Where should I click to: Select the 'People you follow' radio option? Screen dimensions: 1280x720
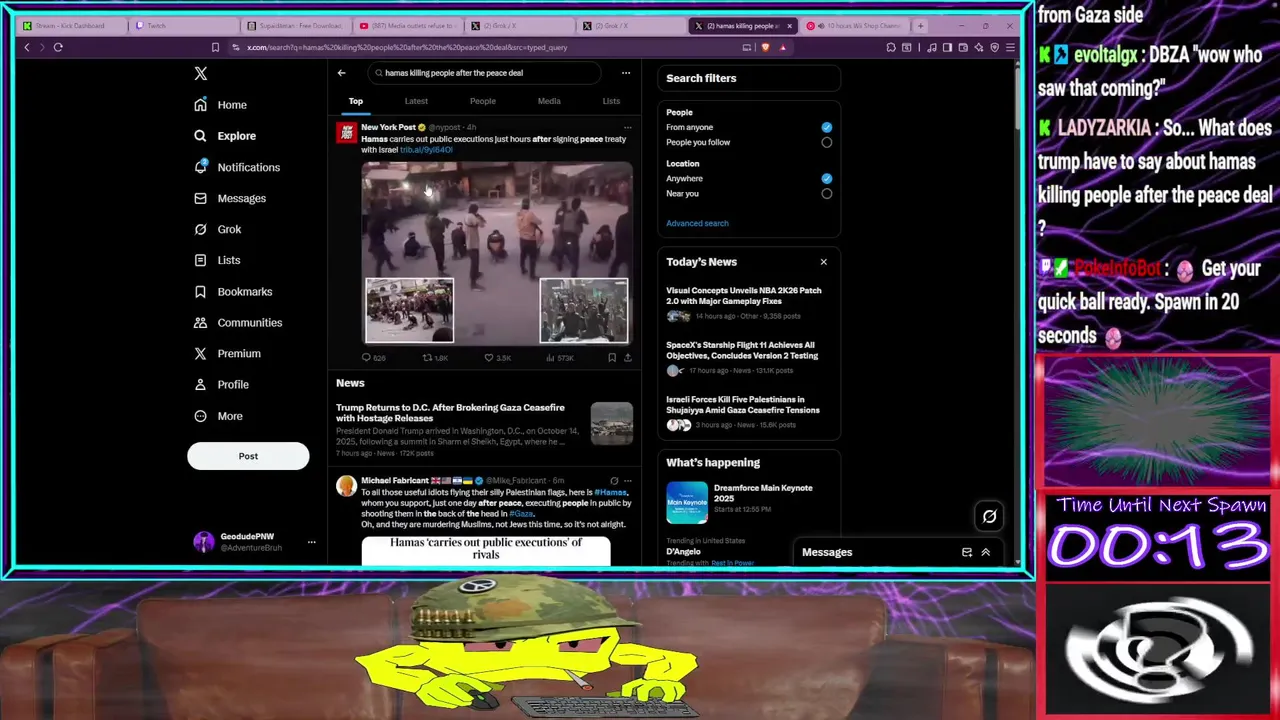coord(826,142)
